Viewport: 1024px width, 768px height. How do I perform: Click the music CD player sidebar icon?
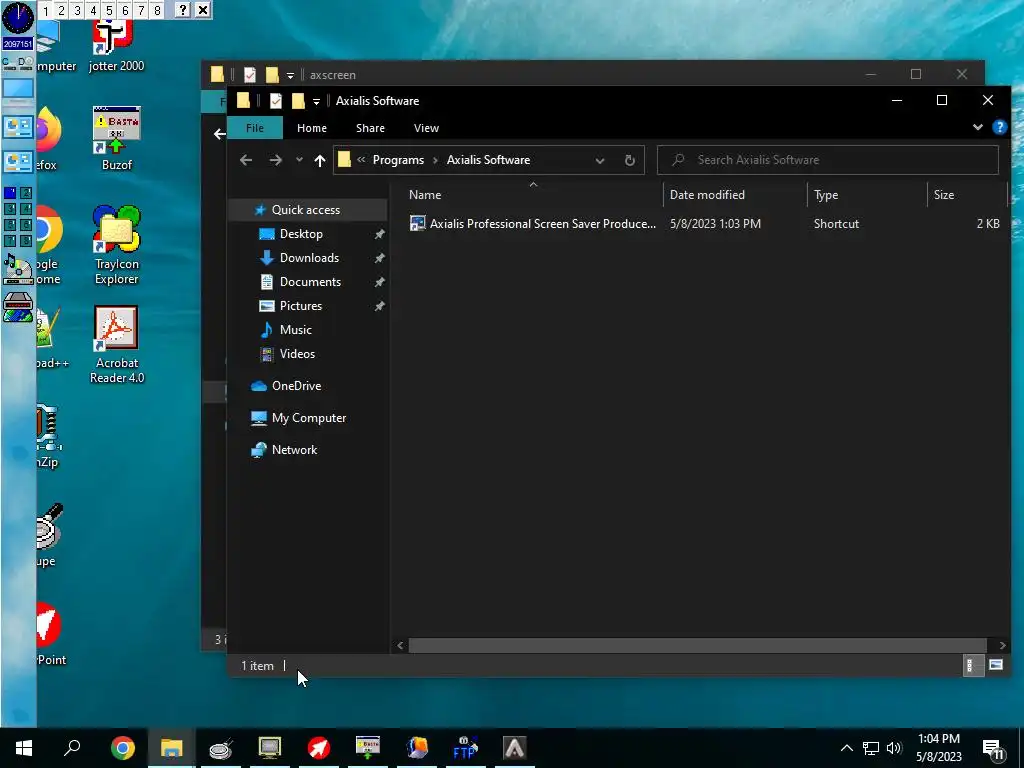(18, 270)
